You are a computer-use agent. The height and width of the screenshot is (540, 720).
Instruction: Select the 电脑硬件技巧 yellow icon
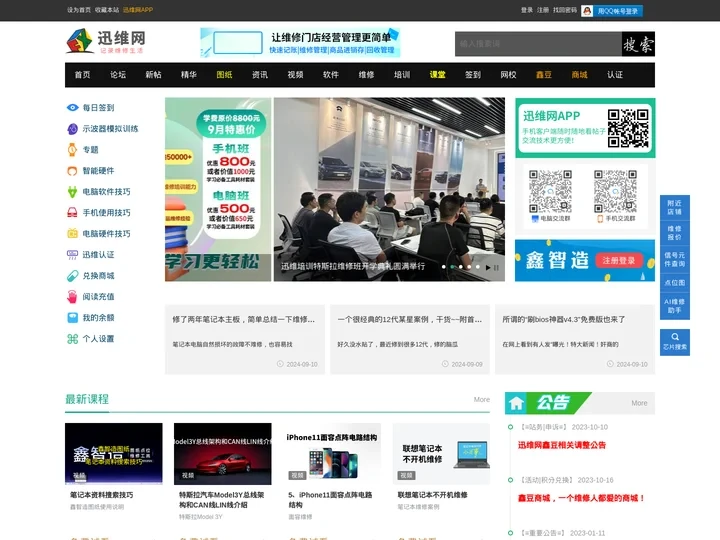73,233
